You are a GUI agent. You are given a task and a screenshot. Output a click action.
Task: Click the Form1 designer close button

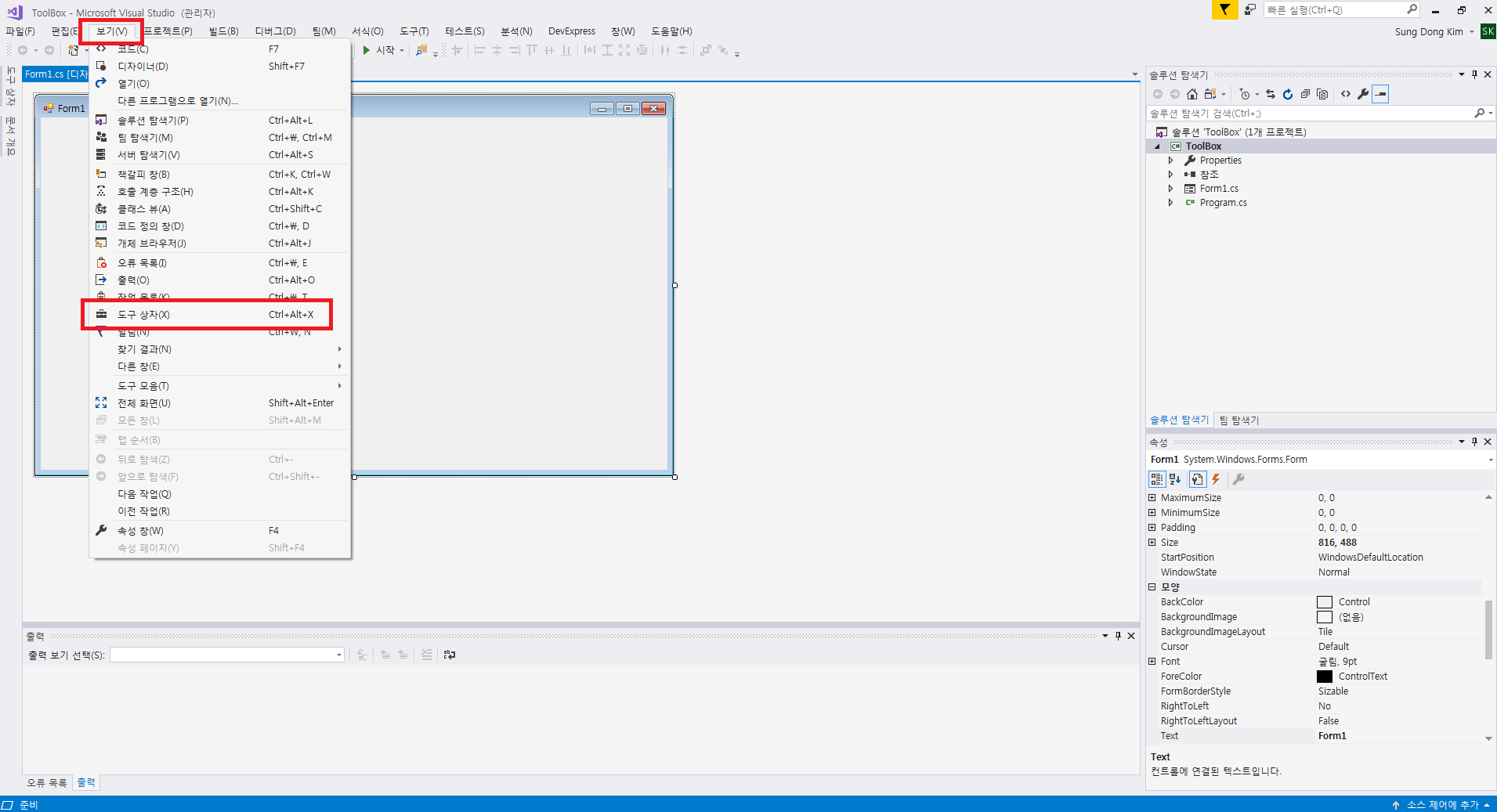(653, 108)
